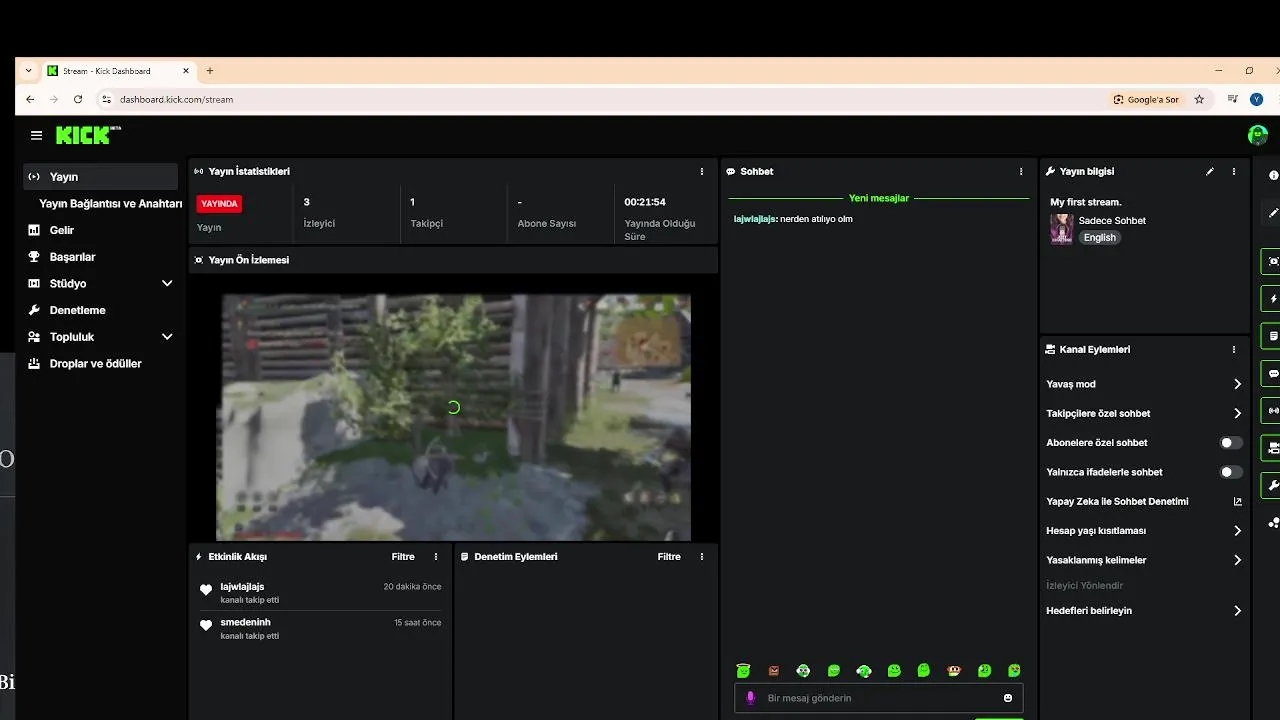1280x720 pixels.
Task: View site information icon in address bar
Action: tap(106, 100)
